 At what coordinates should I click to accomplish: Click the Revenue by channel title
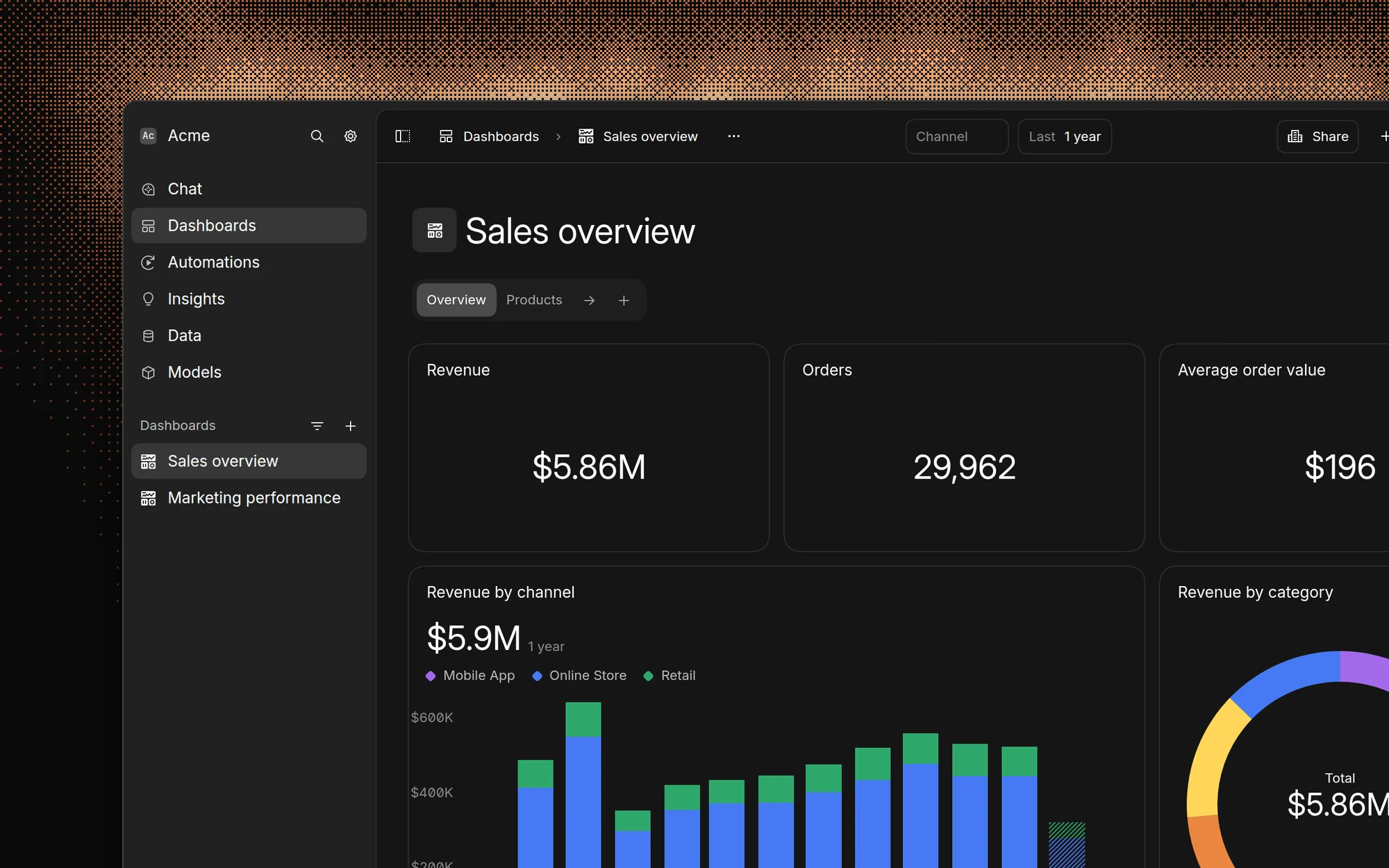(x=501, y=592)
